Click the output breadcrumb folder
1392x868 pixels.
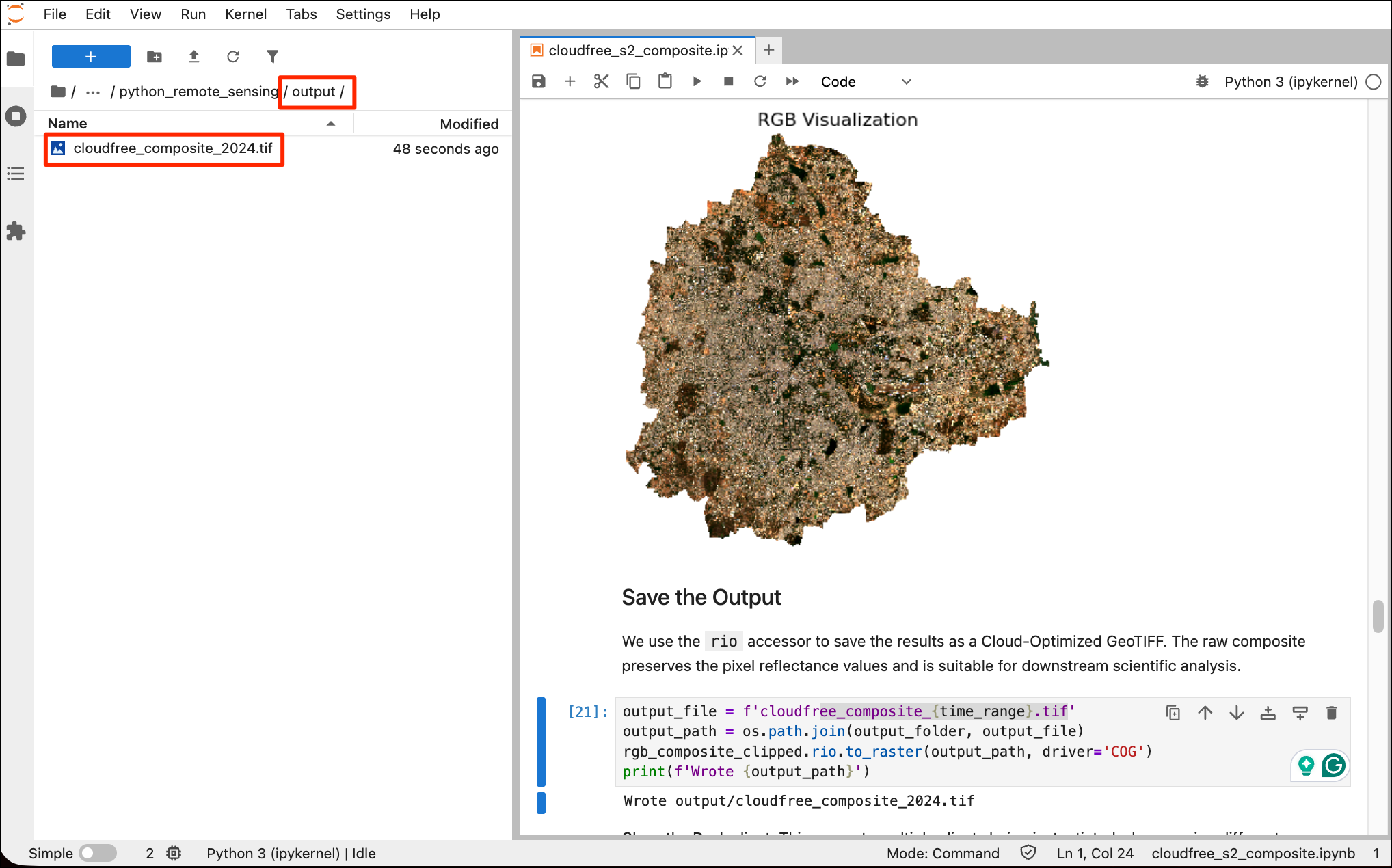coord(314,92)
